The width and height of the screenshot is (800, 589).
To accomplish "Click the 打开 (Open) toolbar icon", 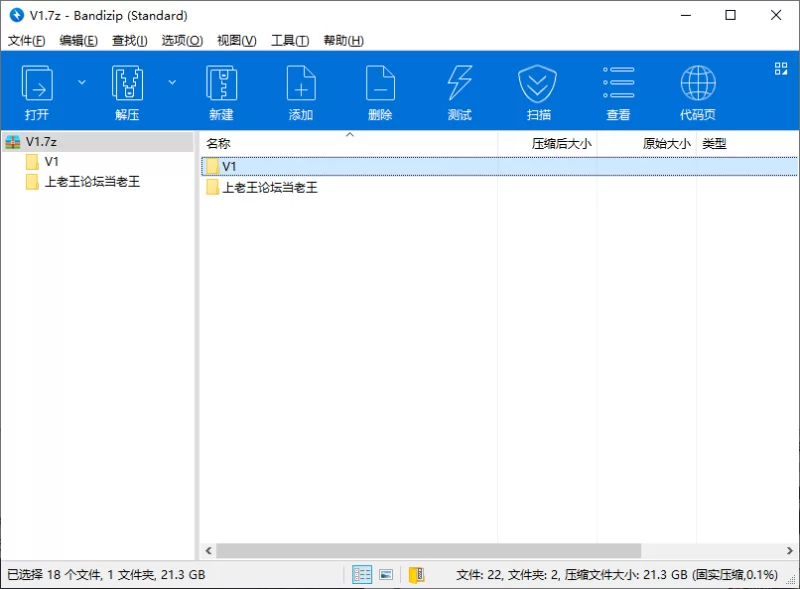I will point(37,92).
